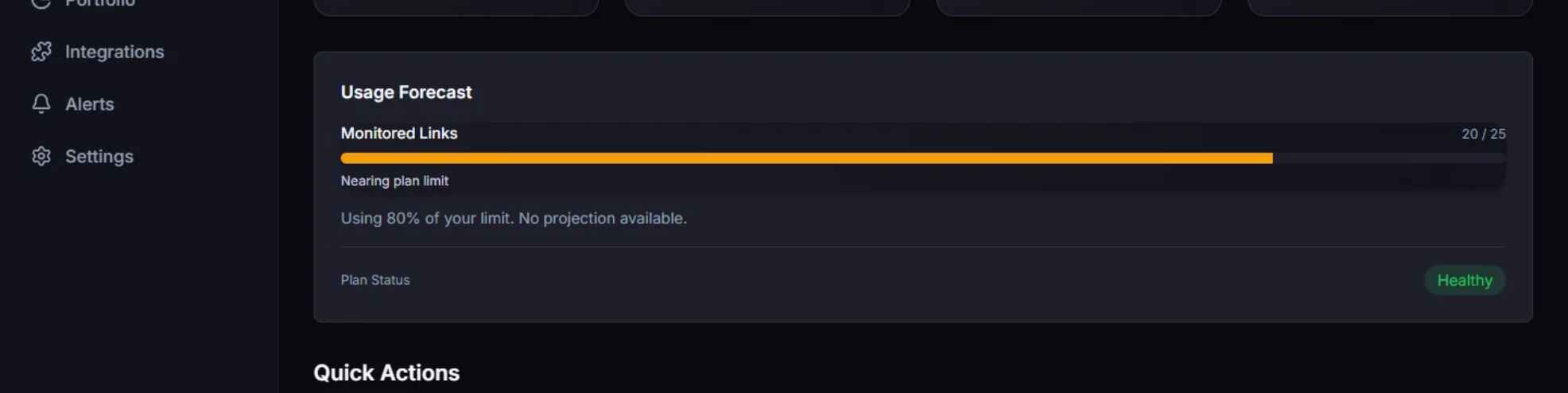Click the "Using 80% of your limit" text

(x=427, y=218)
